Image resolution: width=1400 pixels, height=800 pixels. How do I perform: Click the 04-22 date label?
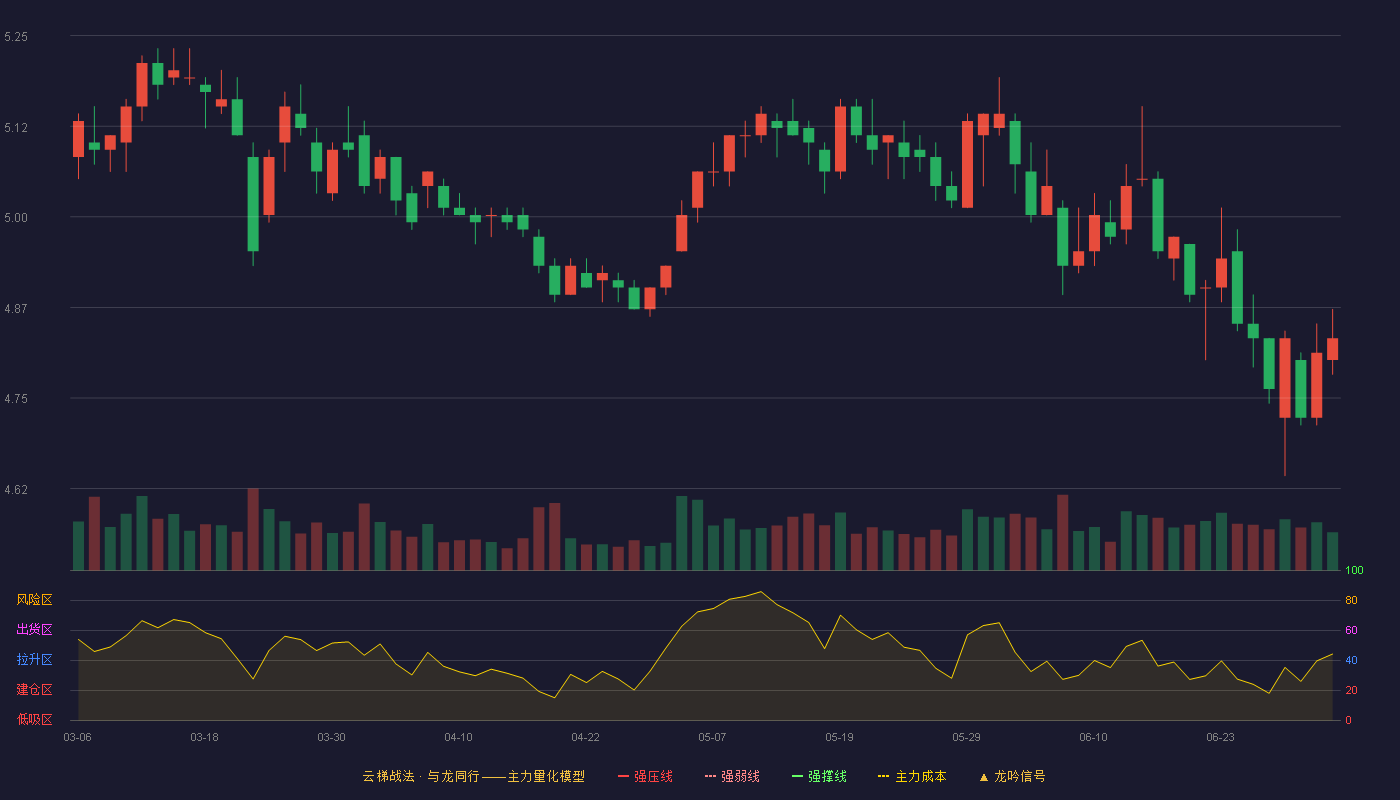click(585, 737)
